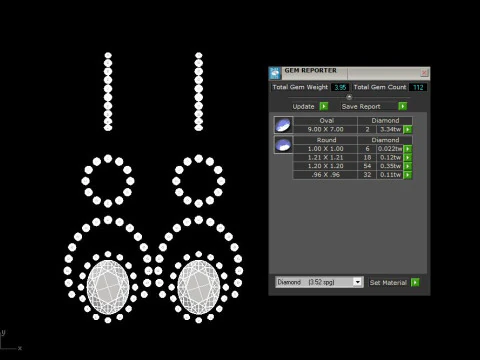This screenshot has width=480, height=360.
Task: Click the 3.34tw weight cell
Action: click(390, 129)
